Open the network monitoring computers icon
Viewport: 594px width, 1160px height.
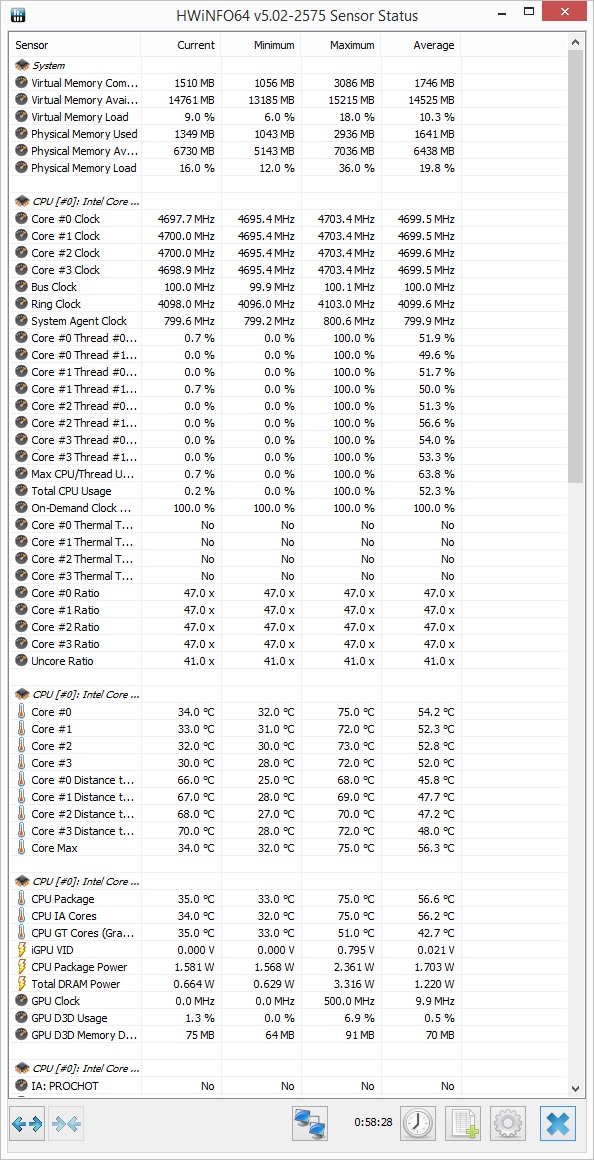point(311,1124)
